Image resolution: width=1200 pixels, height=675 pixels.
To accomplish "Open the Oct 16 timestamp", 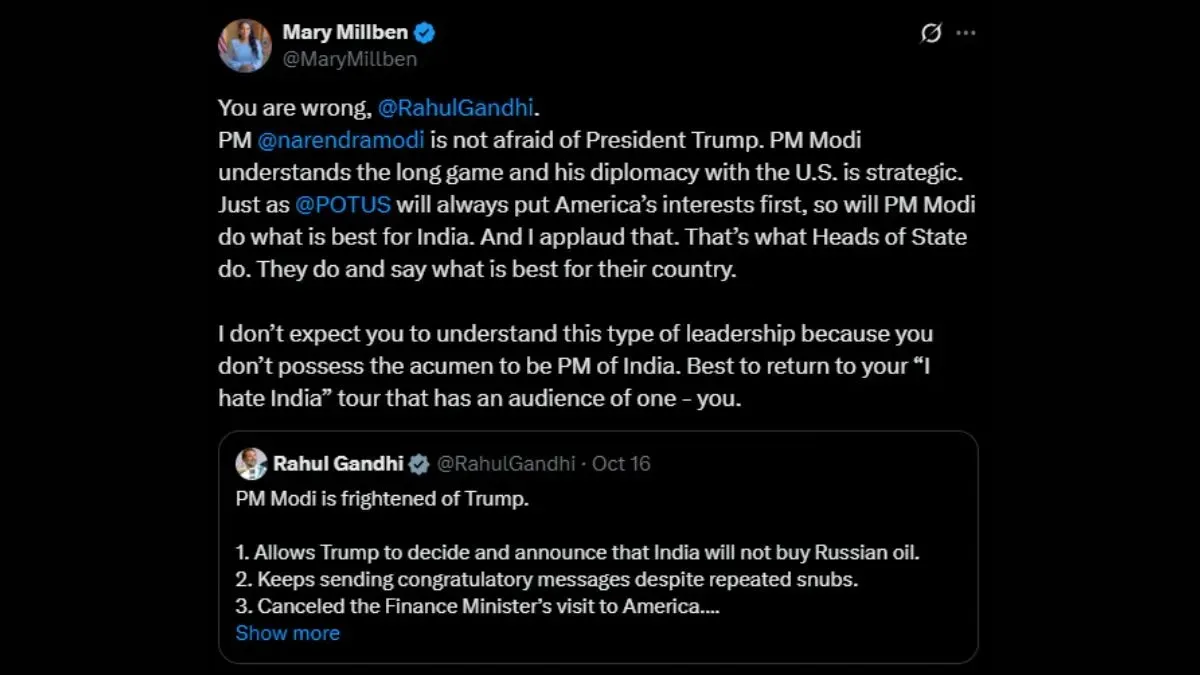I will (x=621, y=463).
